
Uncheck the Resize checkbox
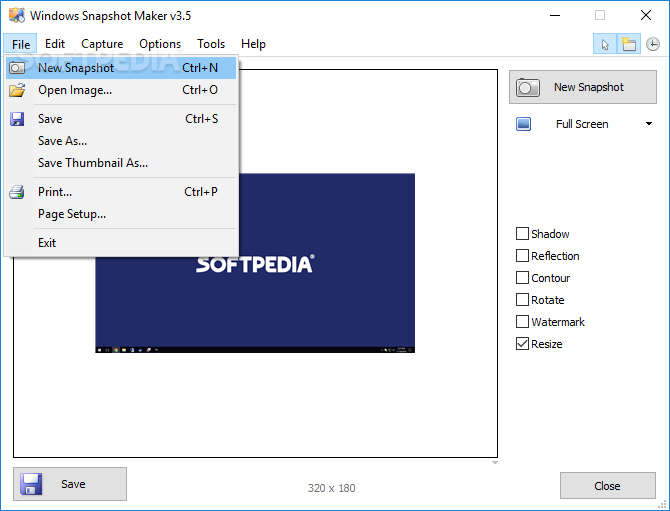522,344
